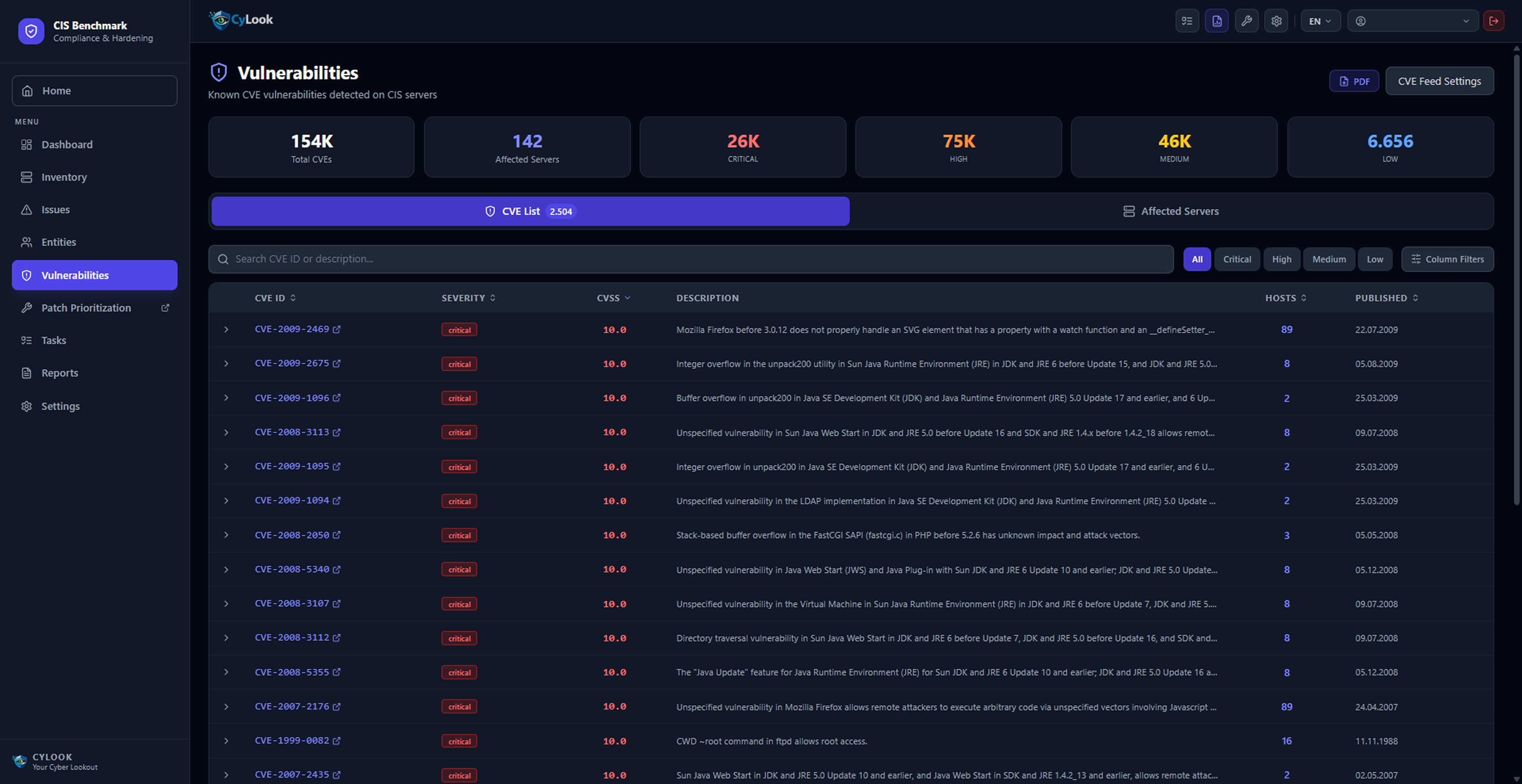Expand row CVE-2008-5355
1522x784 pixels.
pyautogui.click(x=226, y=672)
